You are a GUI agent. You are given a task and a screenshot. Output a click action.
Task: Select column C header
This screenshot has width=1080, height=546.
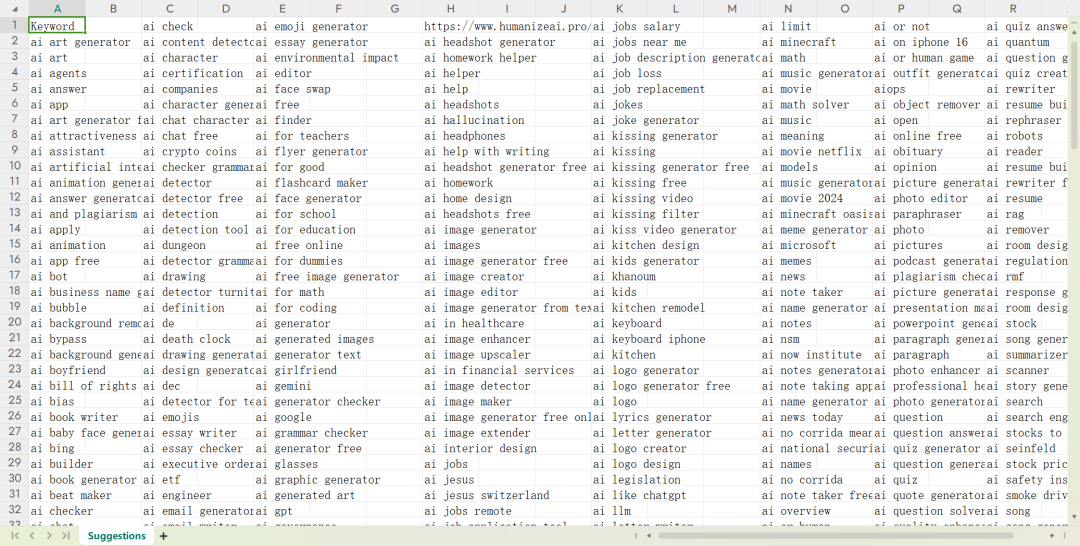(x=169, y=9)
